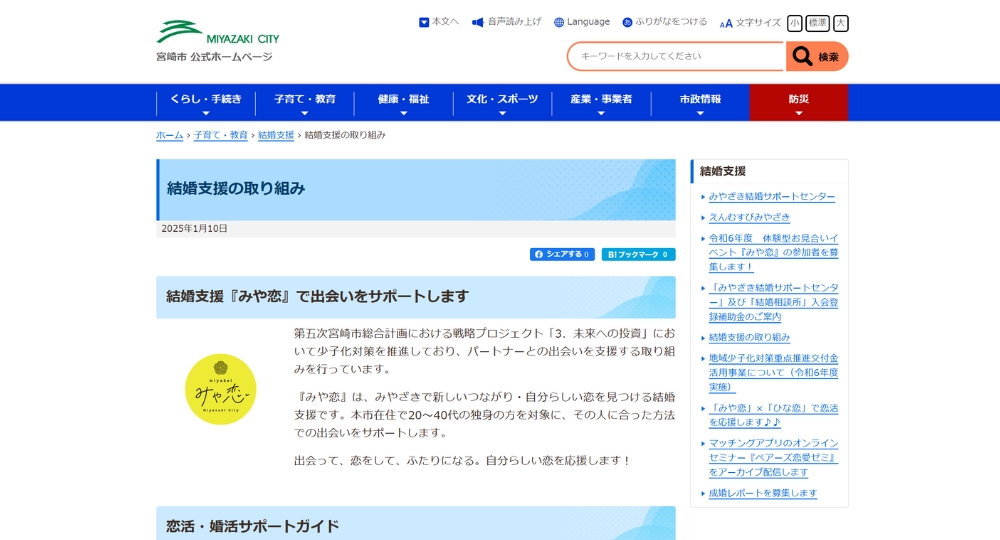
Task: Go to 子育て・教育 breadcrumb link
Action: tap(221, 135)
